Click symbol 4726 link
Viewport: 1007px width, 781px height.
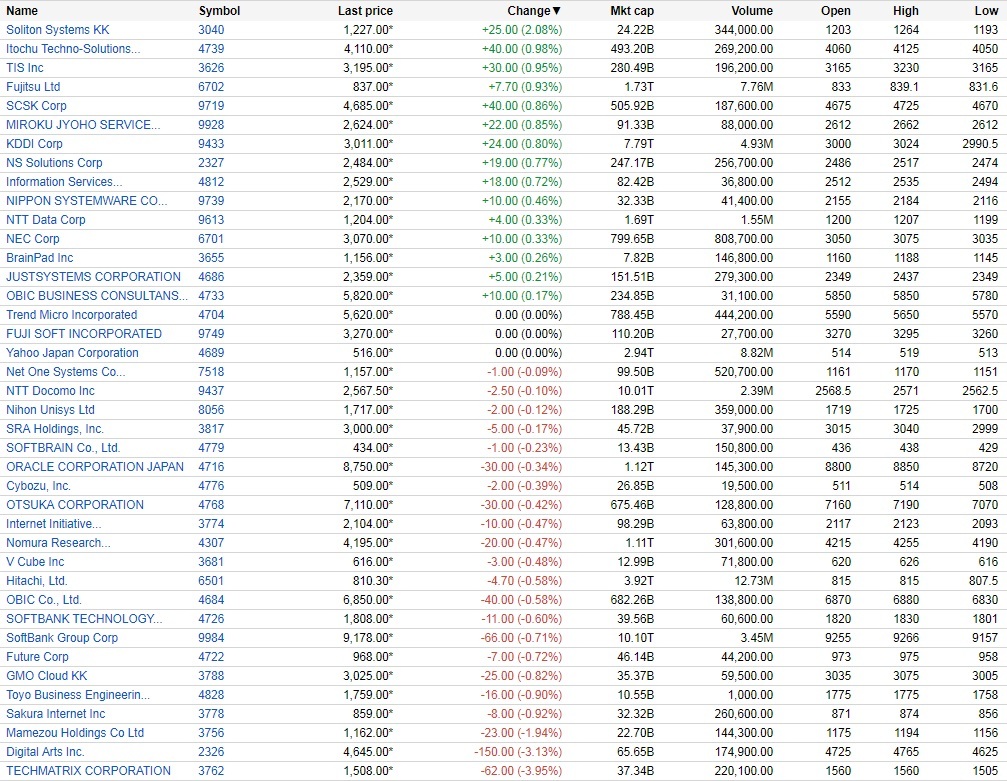click(x=211, y=619)
